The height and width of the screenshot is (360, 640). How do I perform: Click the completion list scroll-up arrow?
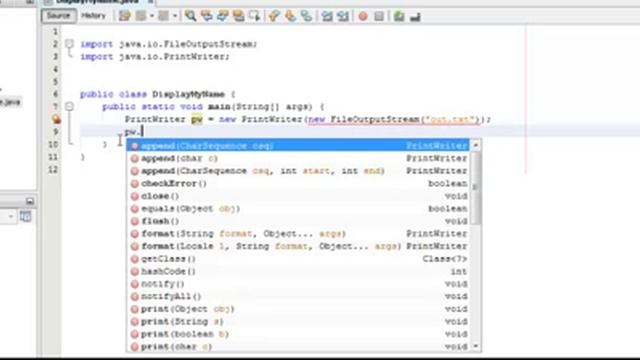476,145
